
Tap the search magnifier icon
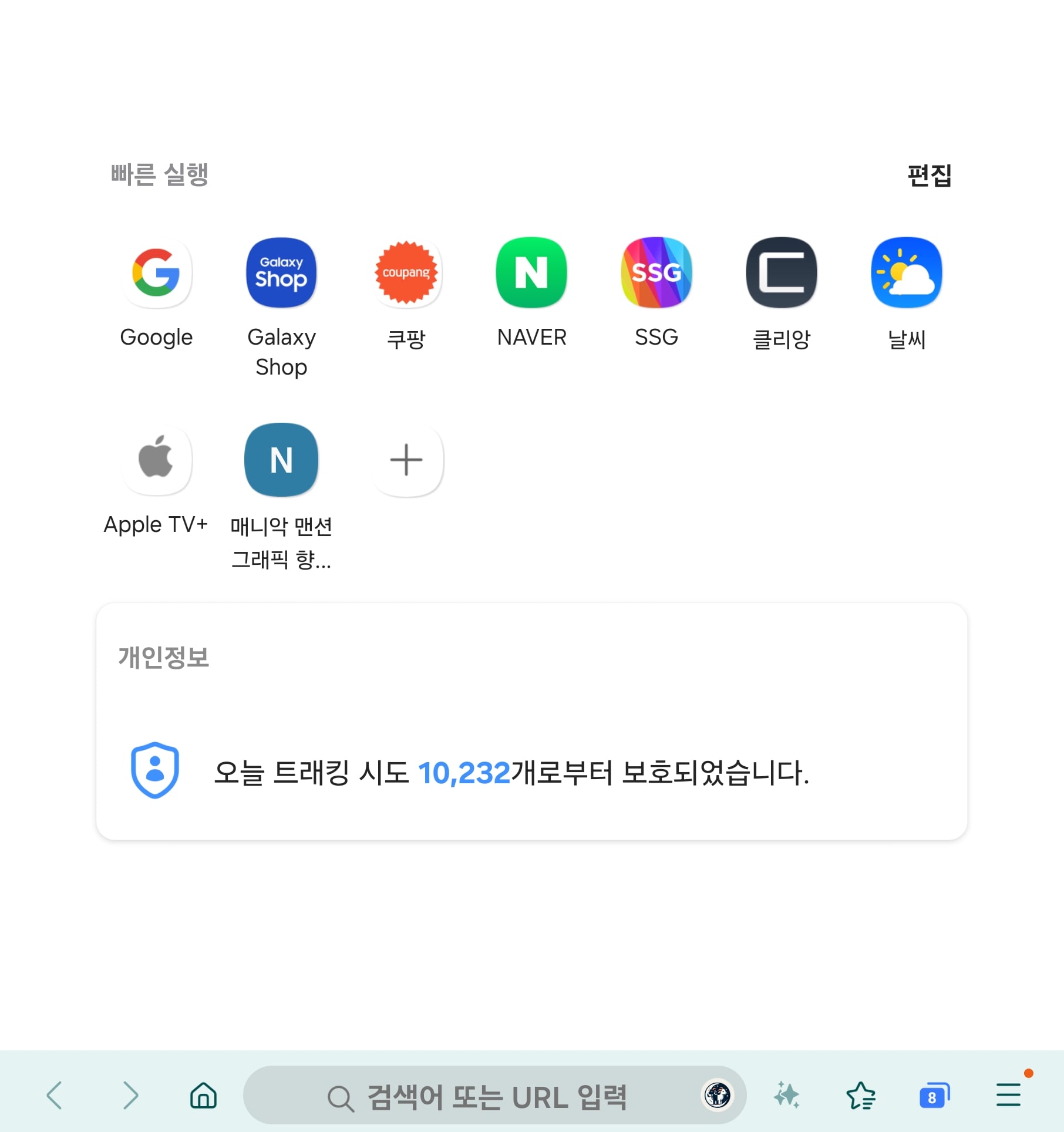click(340, 1098)
